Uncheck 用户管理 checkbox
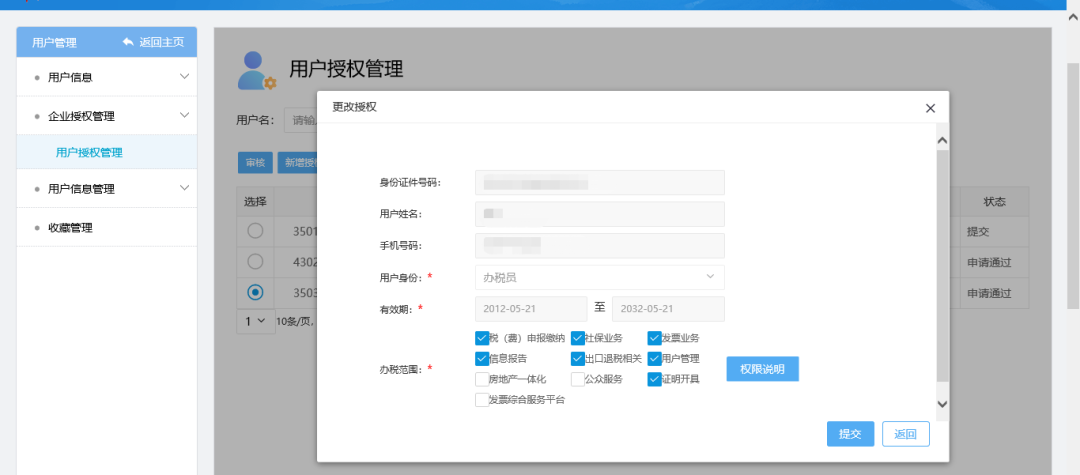Screen dimensions: 1080x475 coord(654,359)
